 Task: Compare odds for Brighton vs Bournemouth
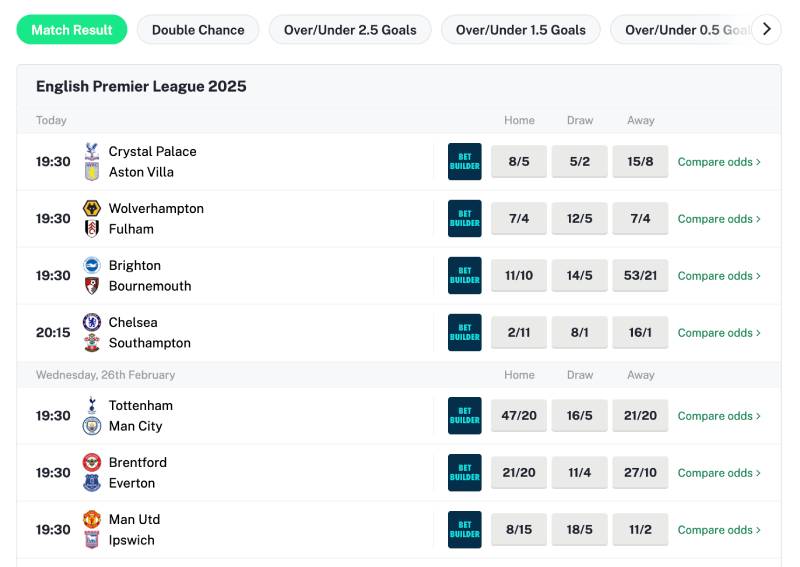[719, 276]
